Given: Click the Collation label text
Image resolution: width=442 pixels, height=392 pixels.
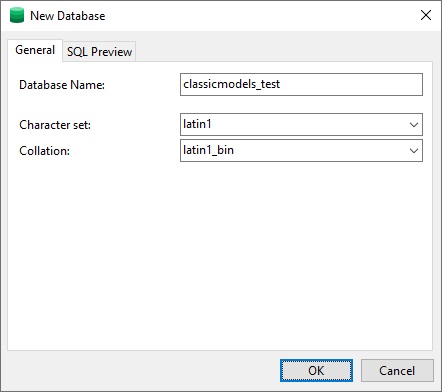Looking at the screenshot, I should [45, 151].
